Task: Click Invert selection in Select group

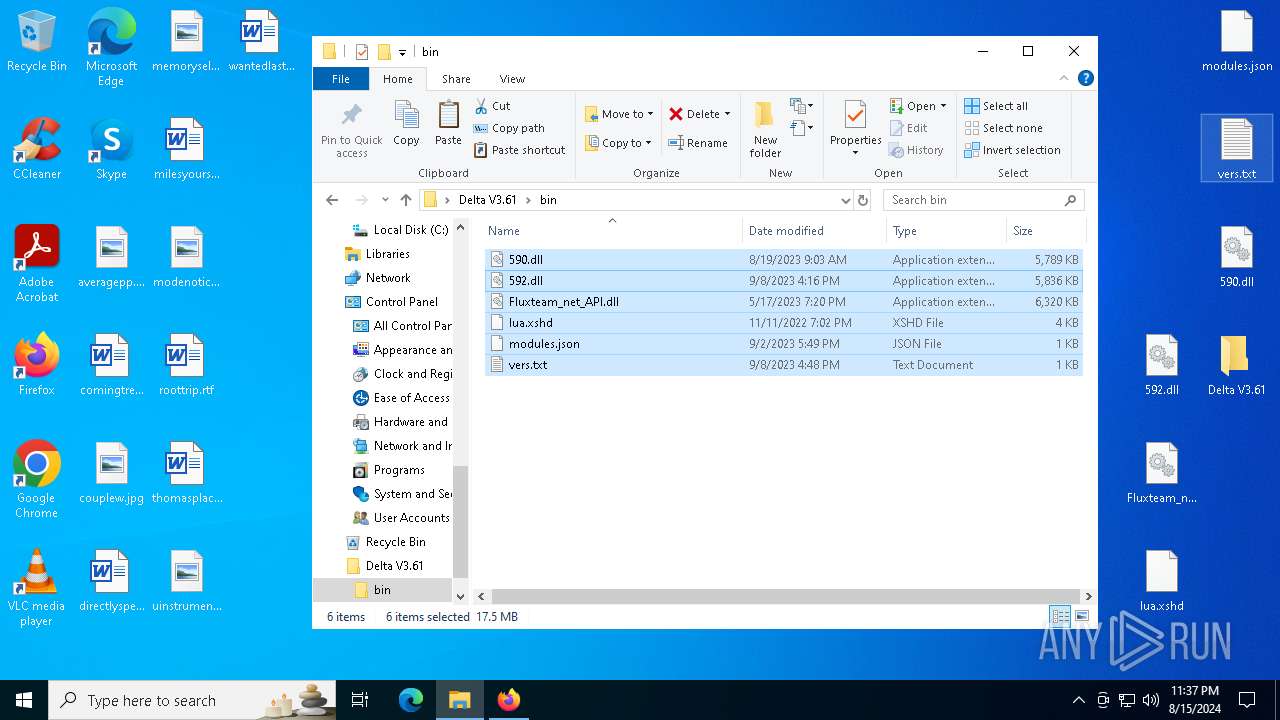Action: click(1012, 150)
